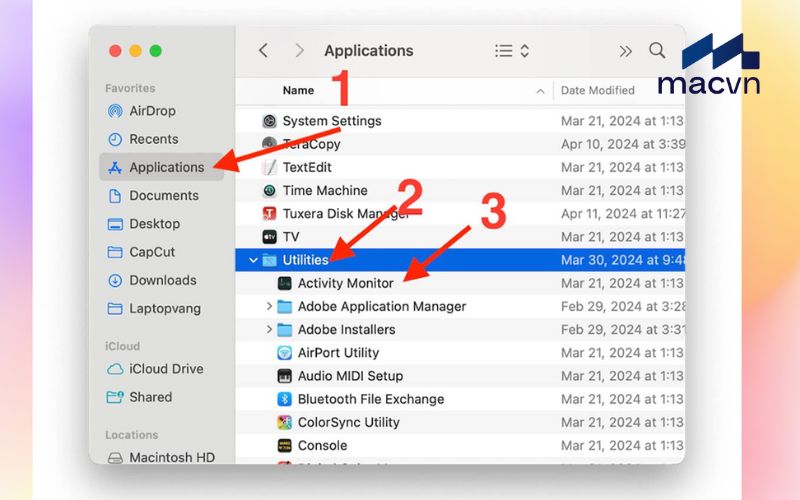Image resolution: width=800 pixels, height=500 pixels.
Task: Click the Time Machine name text
Action: pos(325,190)
